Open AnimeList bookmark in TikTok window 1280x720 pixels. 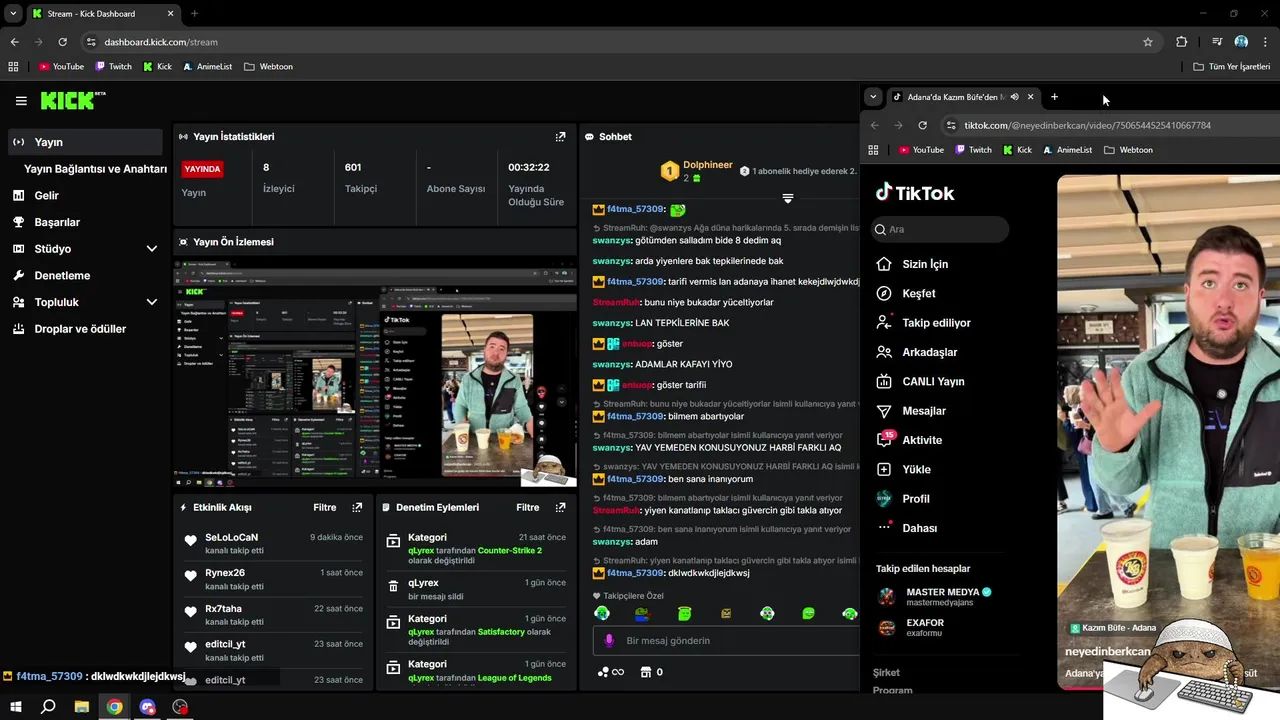click(1067, 150)
